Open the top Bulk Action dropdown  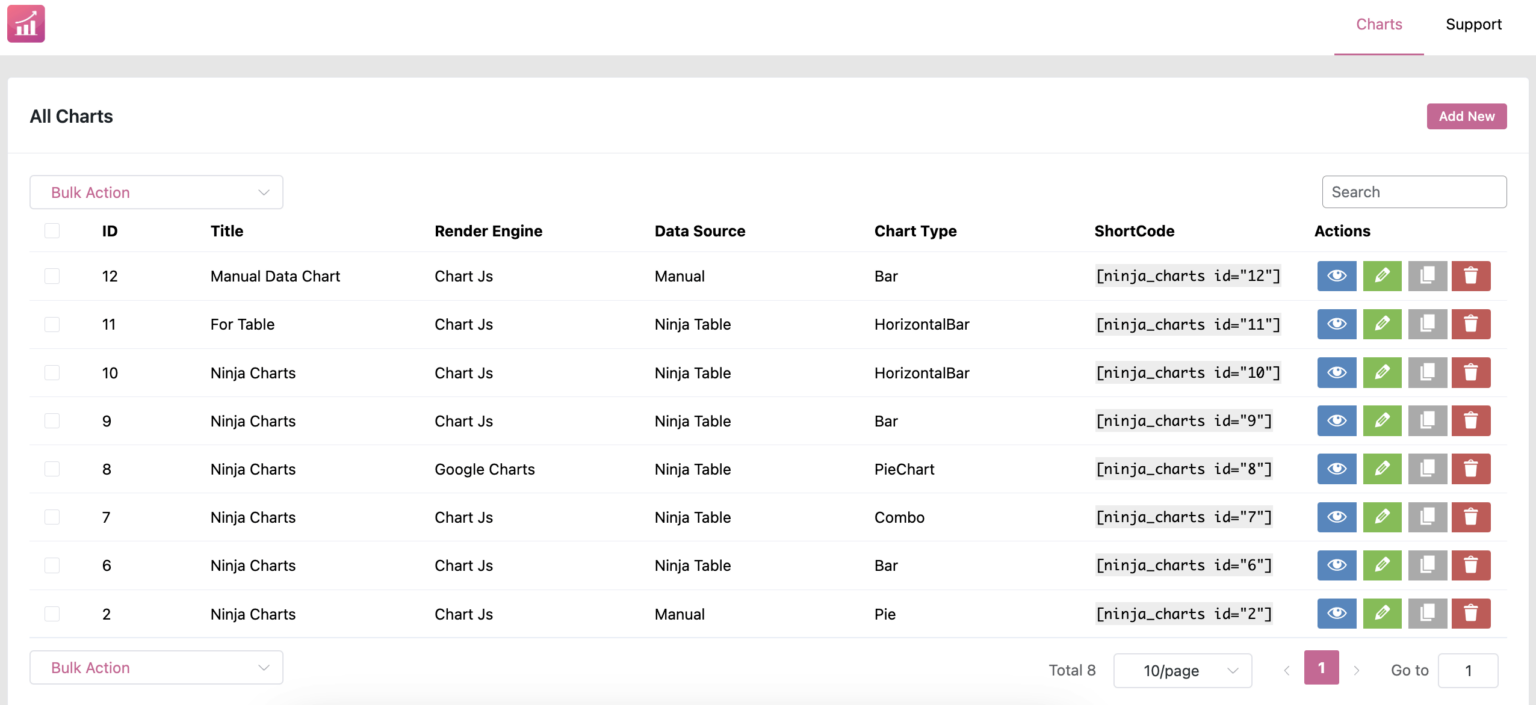click(x=156, y=192)
